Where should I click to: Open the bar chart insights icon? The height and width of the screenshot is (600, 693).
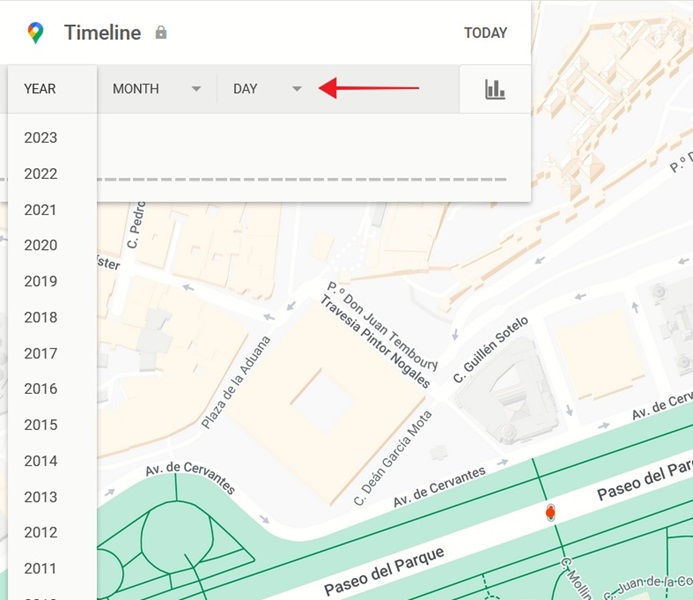495,89
